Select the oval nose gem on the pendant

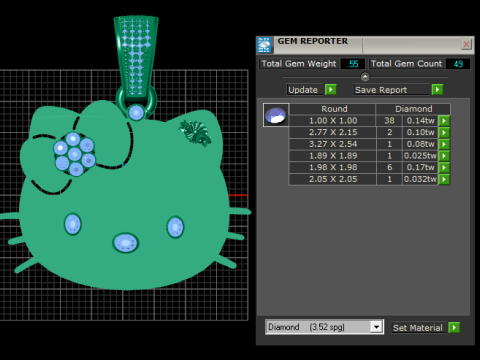pos(125,243)
